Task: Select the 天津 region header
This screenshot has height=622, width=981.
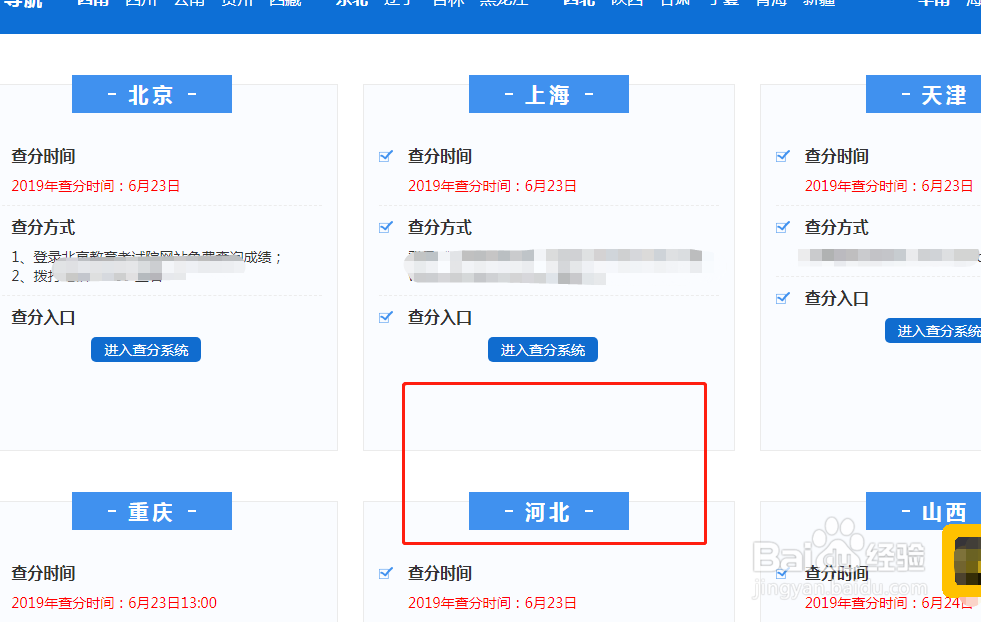Action: pyautogui.click(x=923, y=94)
